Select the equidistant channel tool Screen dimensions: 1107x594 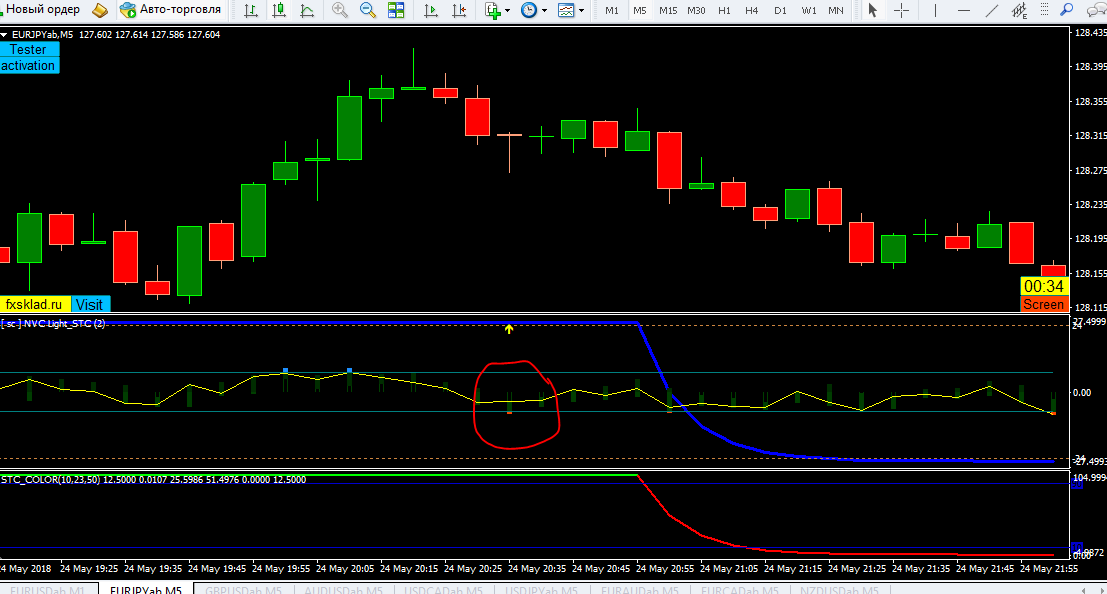tap(1019, 10)
